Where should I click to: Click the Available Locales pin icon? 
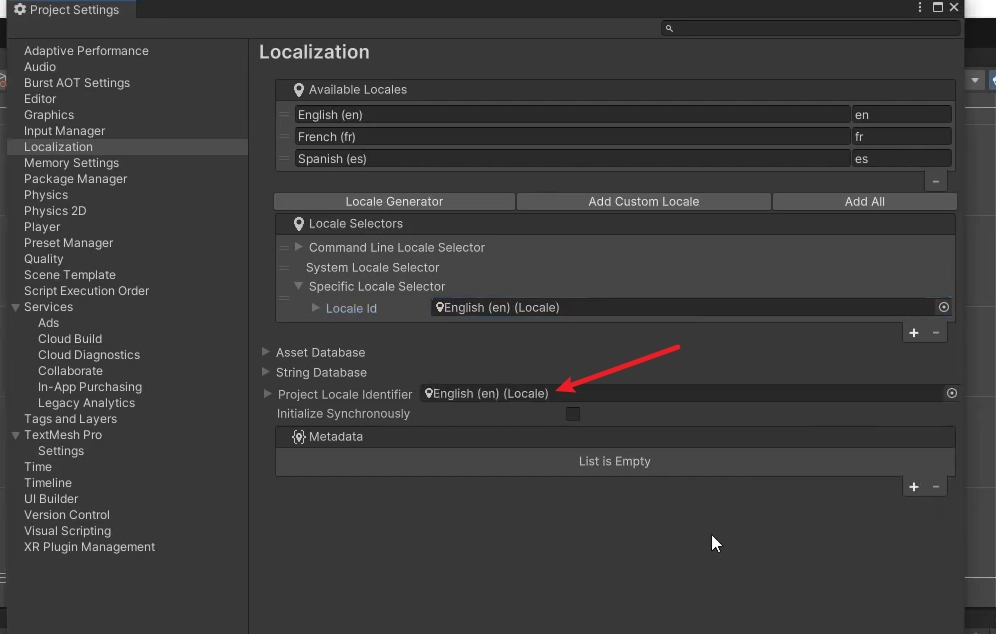coord(299,90)
